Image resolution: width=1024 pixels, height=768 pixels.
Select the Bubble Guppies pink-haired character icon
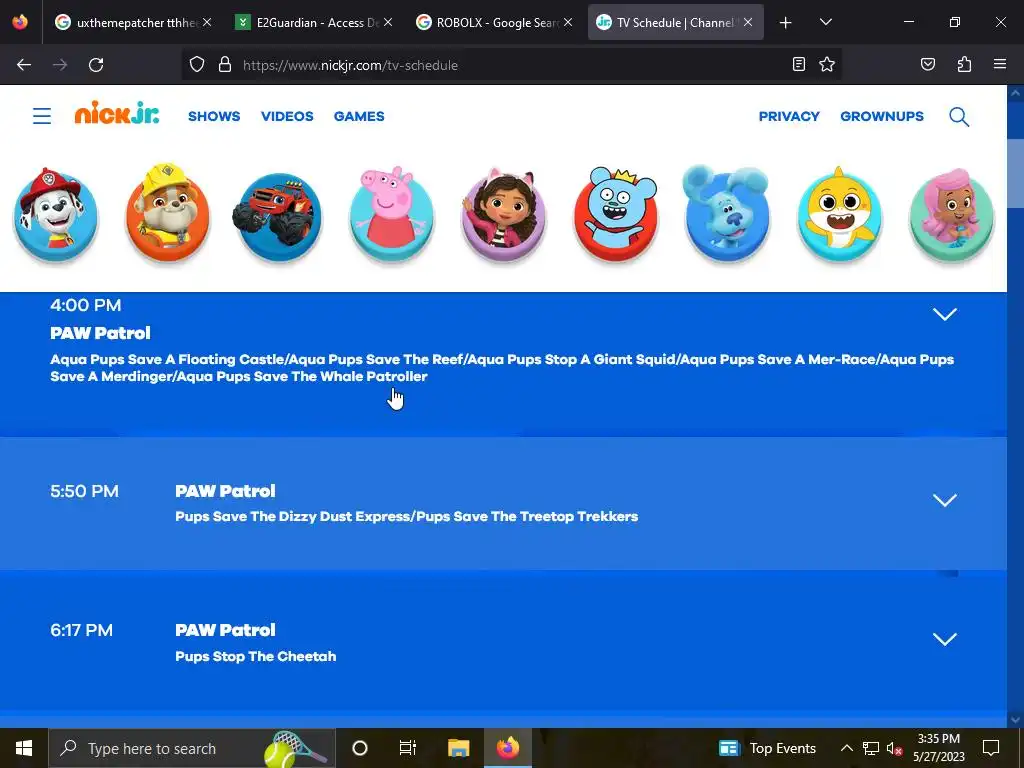tap(952, 215)
